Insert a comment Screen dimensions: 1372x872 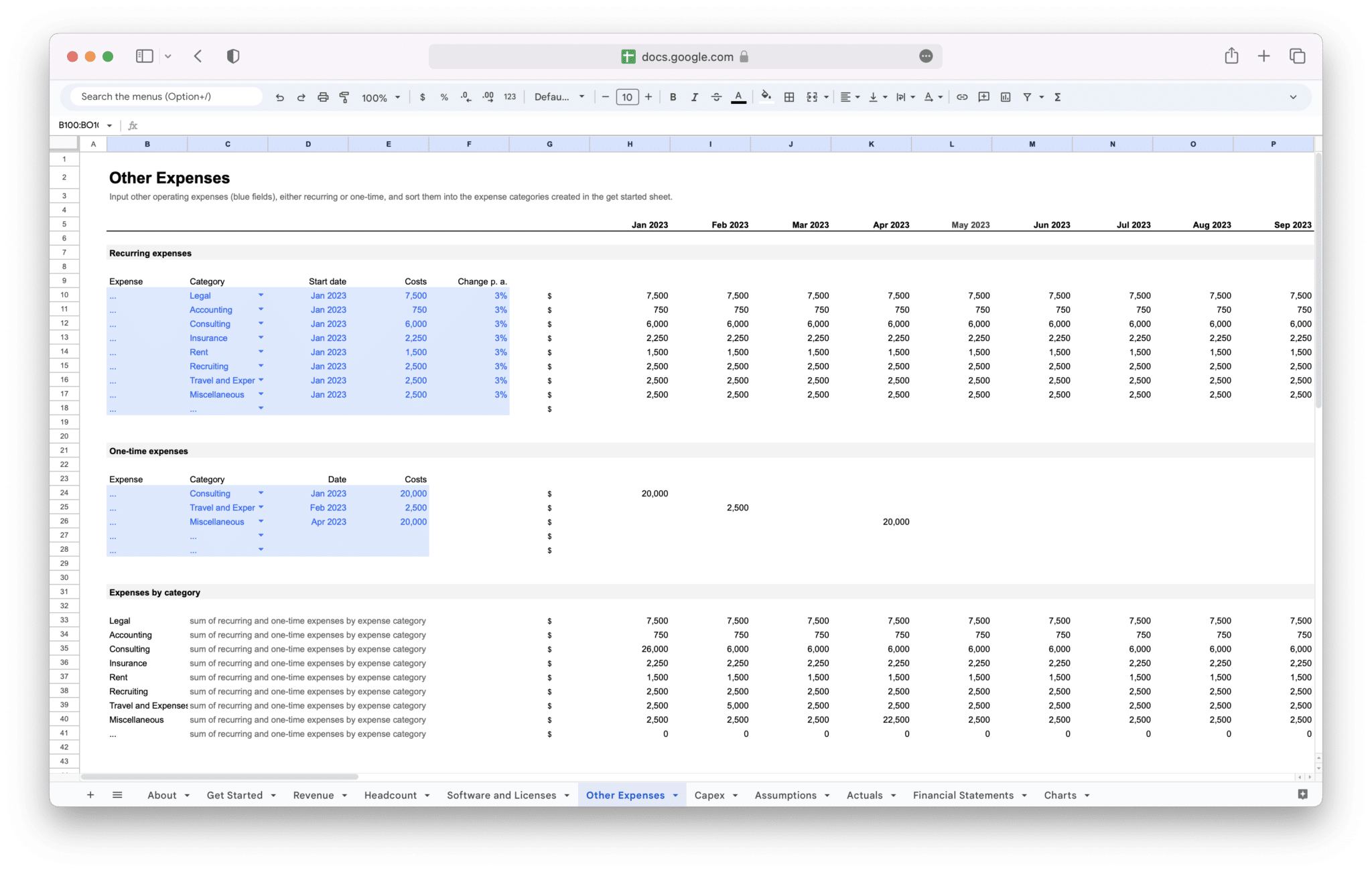[983, 97]
